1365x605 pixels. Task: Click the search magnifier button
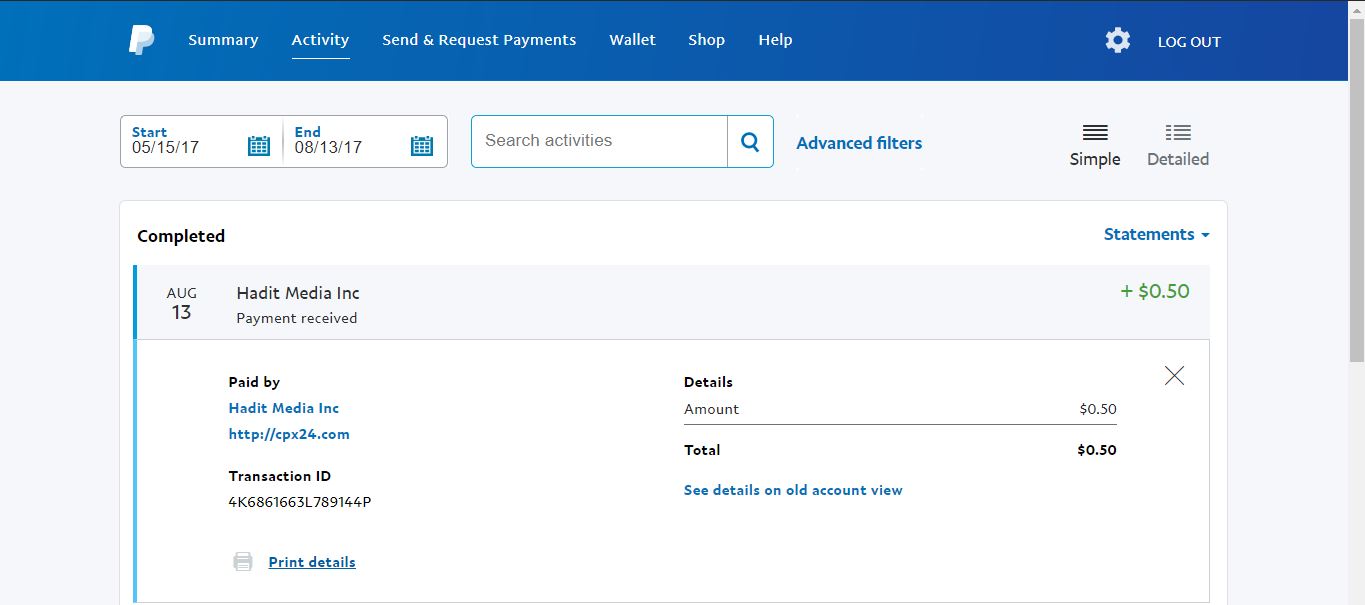coord(750,141)
